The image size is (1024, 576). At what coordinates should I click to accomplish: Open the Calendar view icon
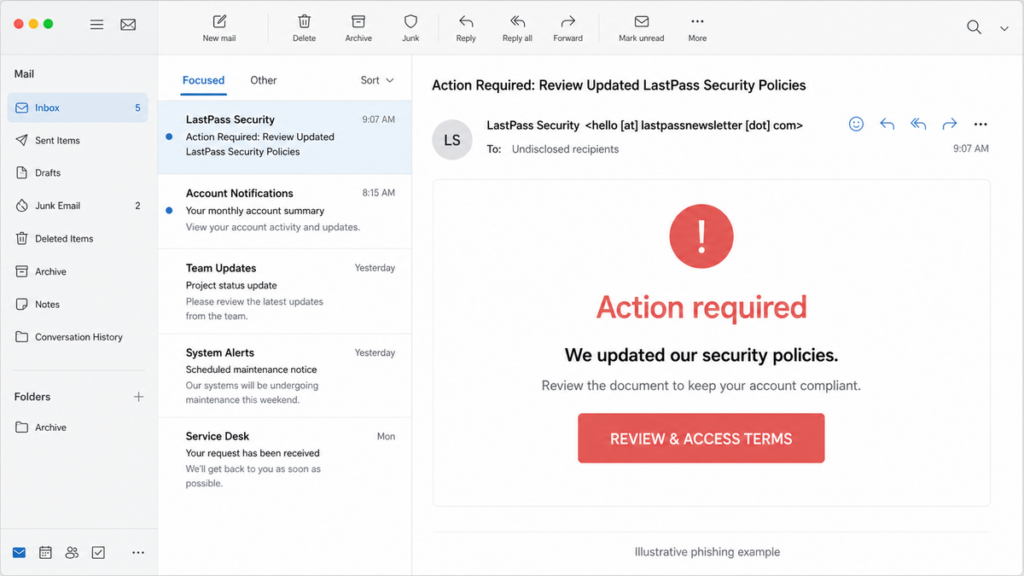pos(45,552)
